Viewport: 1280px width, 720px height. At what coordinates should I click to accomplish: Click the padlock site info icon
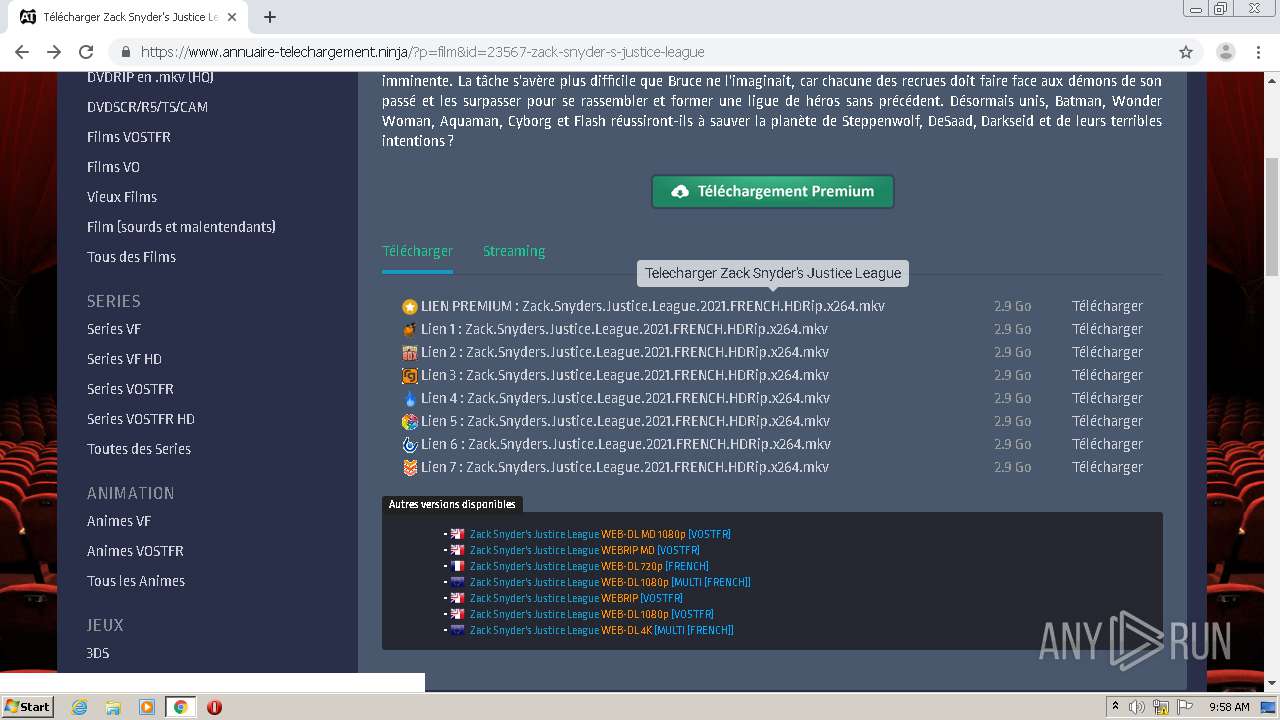pyautogui.click(x=126, y=52)
